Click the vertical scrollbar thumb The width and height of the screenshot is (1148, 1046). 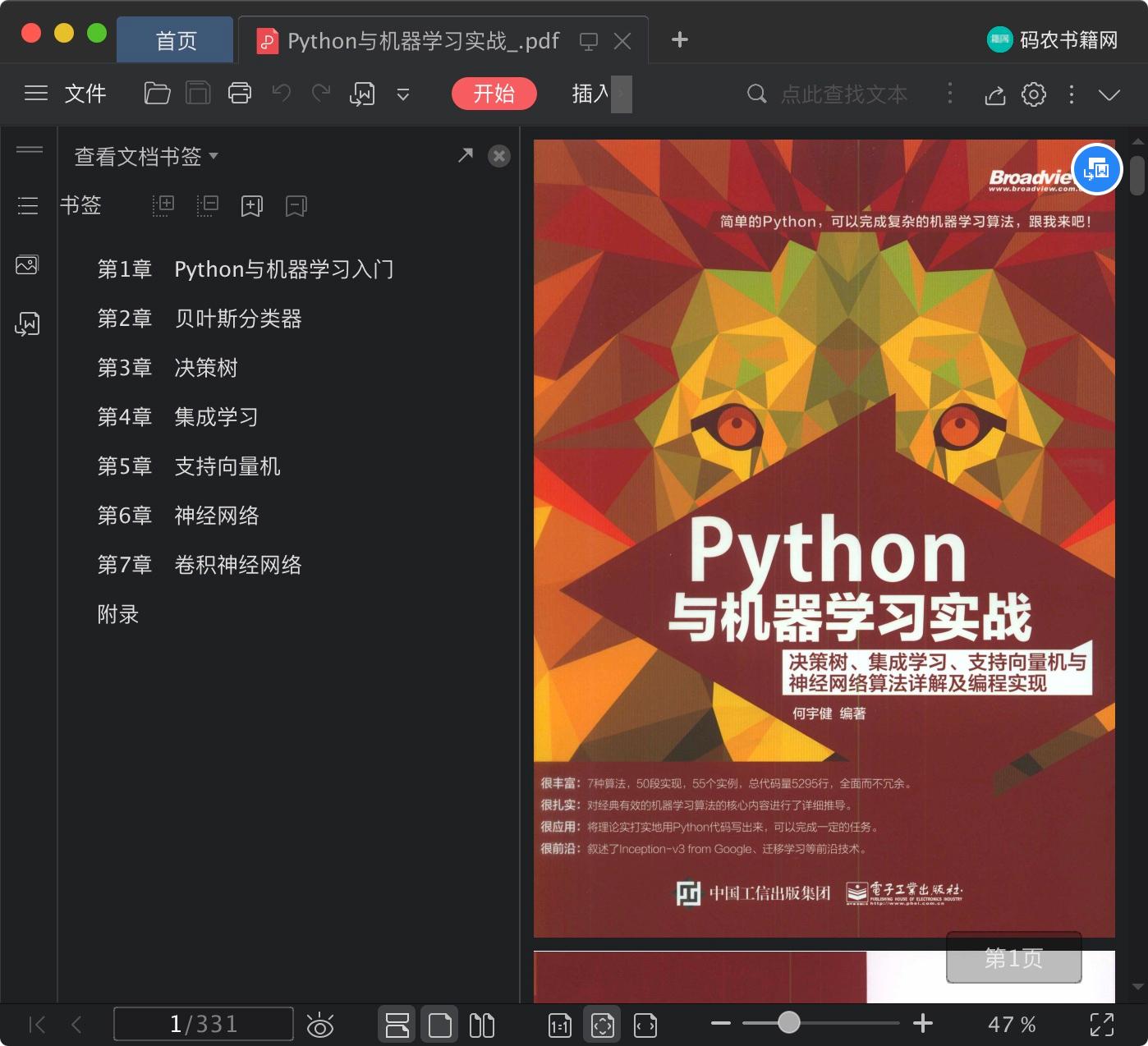(x=1137, y=175)
